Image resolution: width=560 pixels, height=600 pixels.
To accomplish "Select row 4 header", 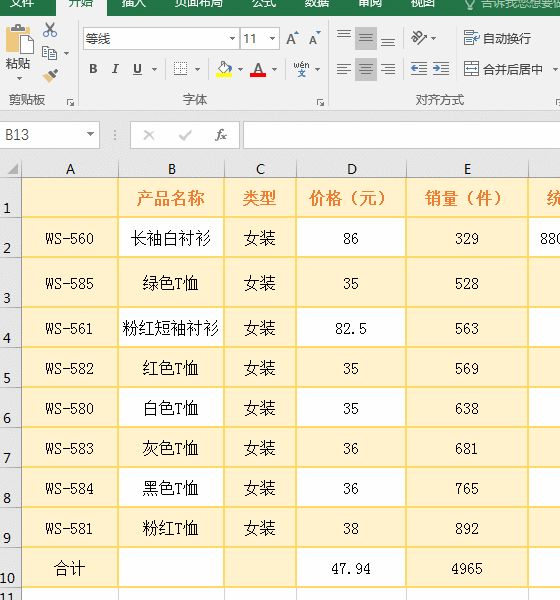I will click(x=10, y=327).
